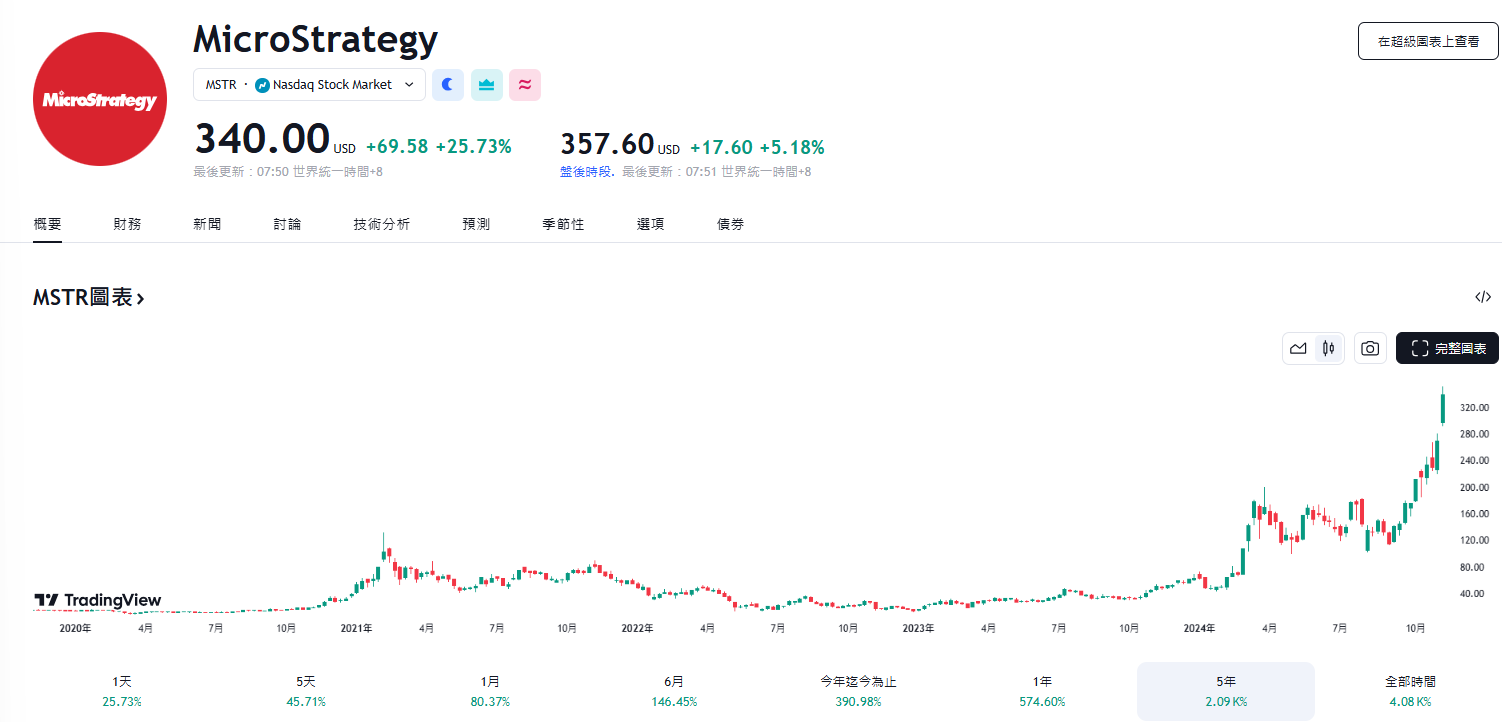The height and width of the screenshot is (722, 1502).
Task: Switch chart to line style icon
Action: pyautogui.click(x=1298, y=348)
